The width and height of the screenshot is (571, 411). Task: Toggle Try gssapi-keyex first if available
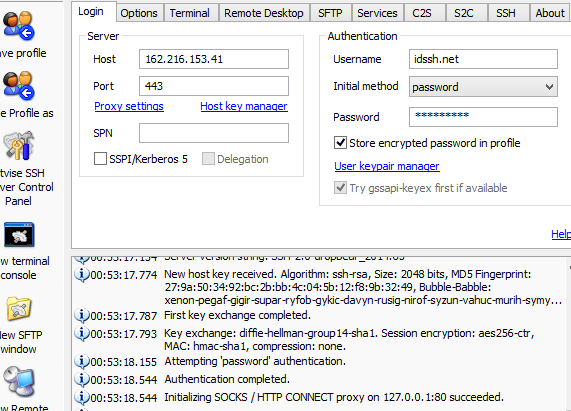tap(340, 188)
